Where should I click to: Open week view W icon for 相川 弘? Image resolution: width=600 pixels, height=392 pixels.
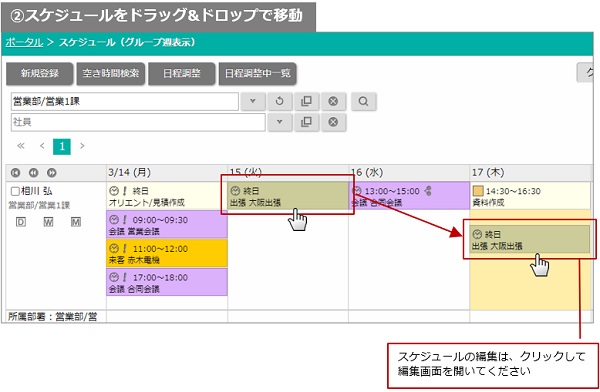click(48, 222)
